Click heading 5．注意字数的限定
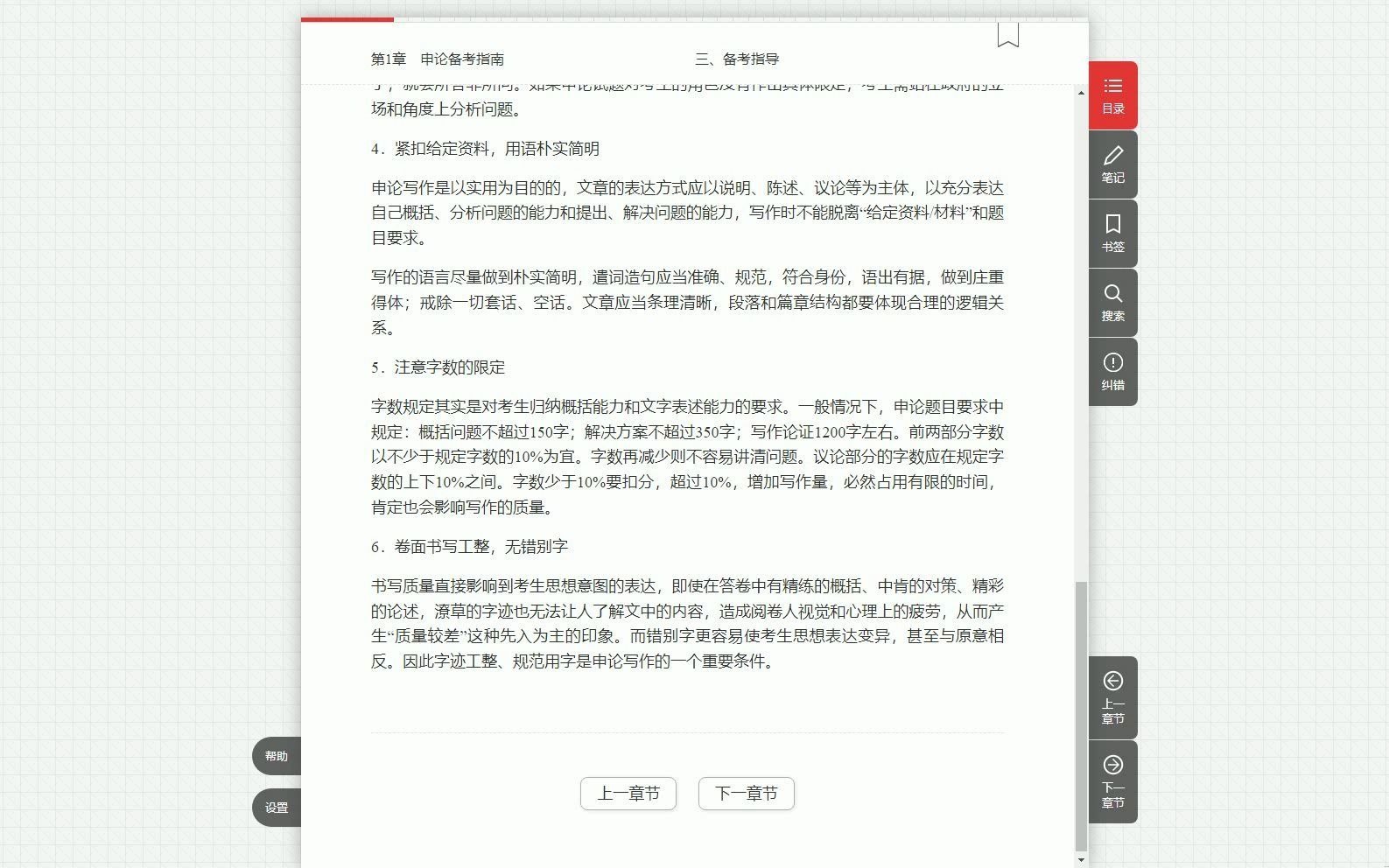 click(438, 367)
